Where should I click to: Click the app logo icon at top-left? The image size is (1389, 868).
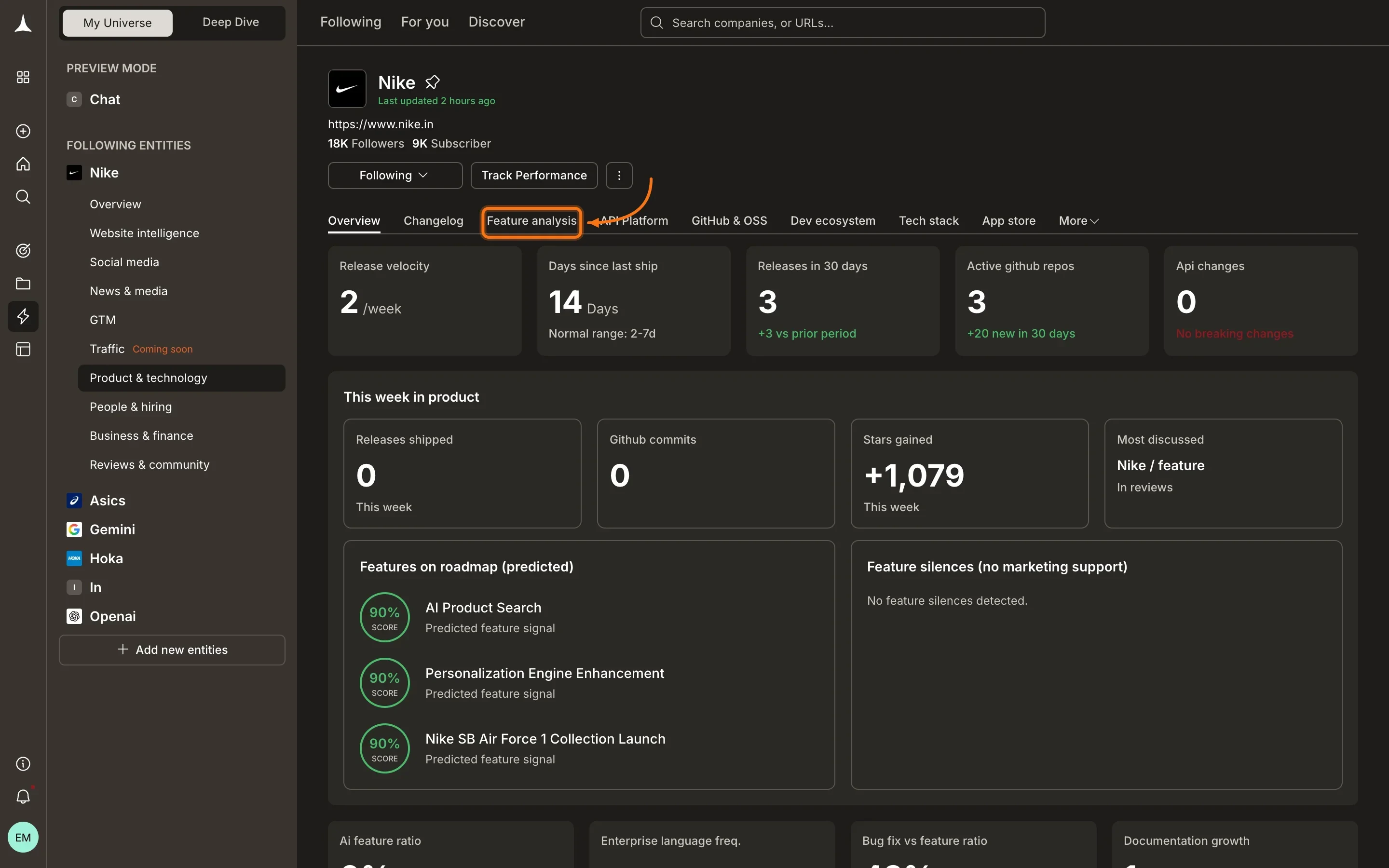coord(23,24)
